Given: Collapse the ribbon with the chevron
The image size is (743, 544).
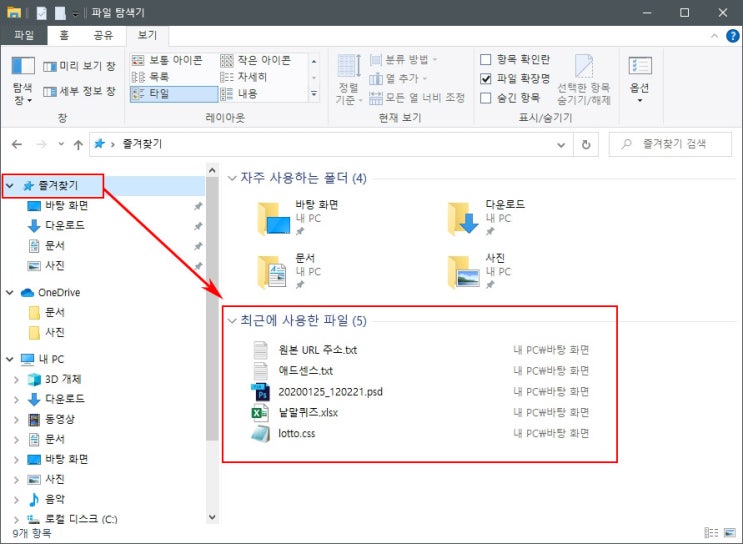Looking at the screenshot, I should tap(714, 36).
